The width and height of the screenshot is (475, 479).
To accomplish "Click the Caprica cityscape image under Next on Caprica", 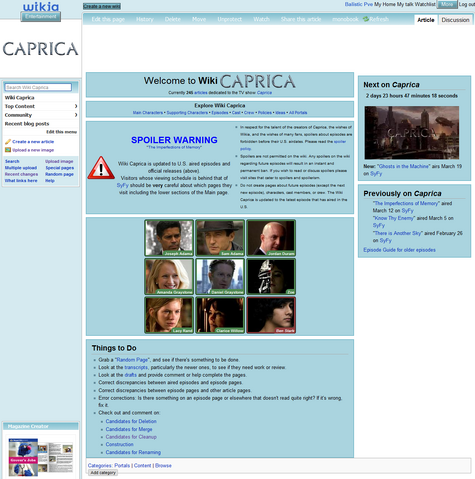I will 412,132.
